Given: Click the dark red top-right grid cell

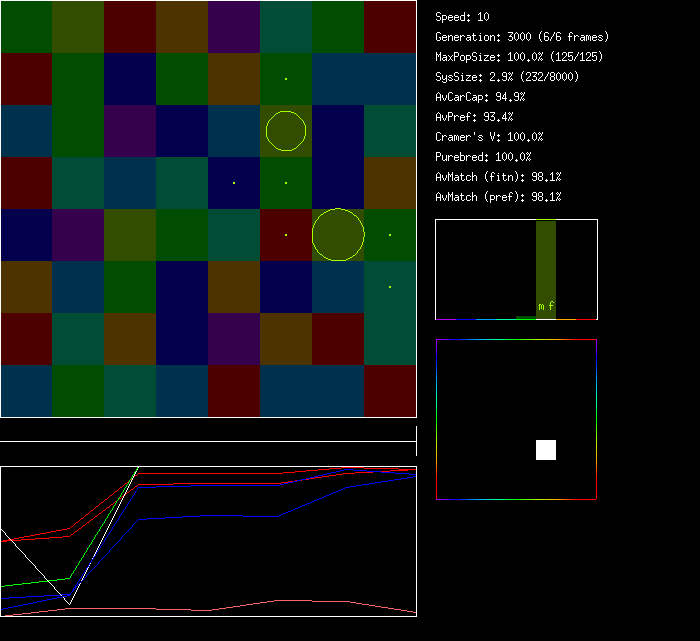Looking at the screenshot, I should point(390,27).
